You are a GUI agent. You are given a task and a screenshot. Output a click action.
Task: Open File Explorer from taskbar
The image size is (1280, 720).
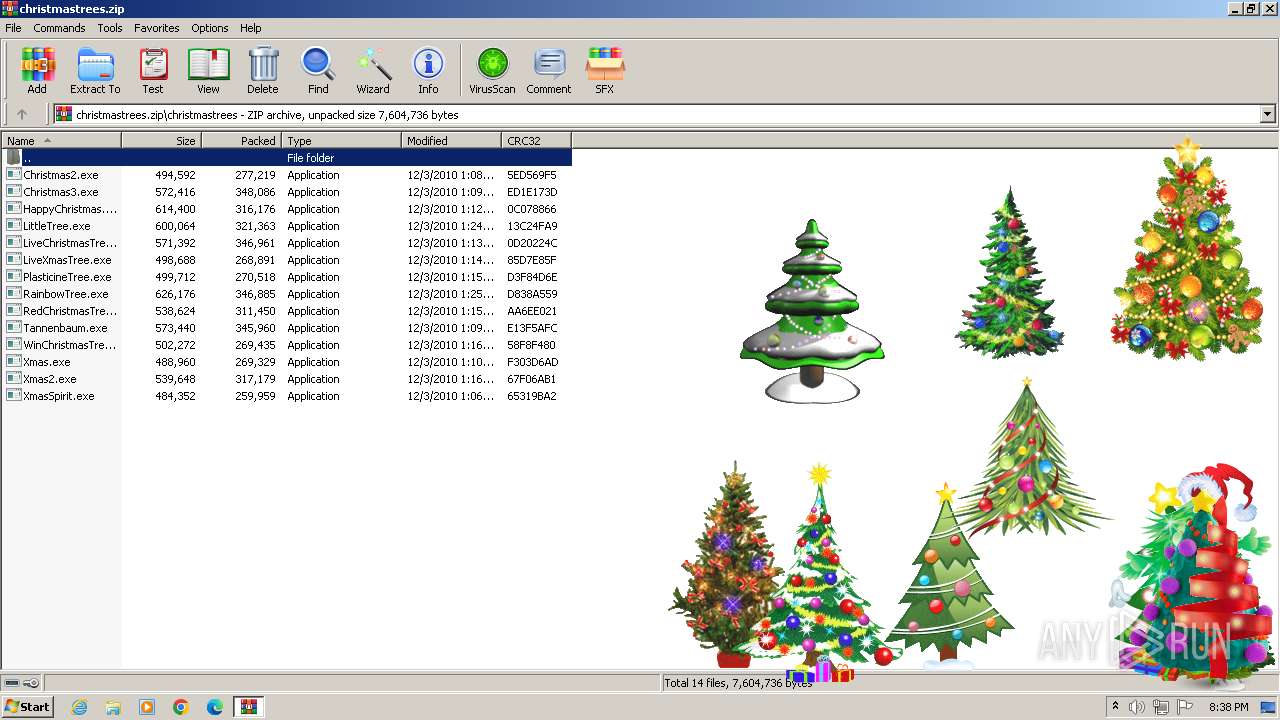113,707
